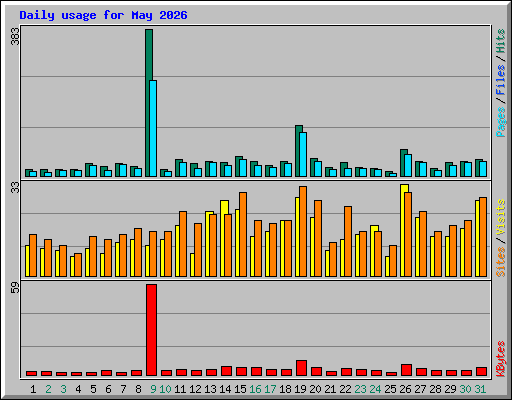Select green weekend day label 24
512x400 pixels.
pos(375,389)
